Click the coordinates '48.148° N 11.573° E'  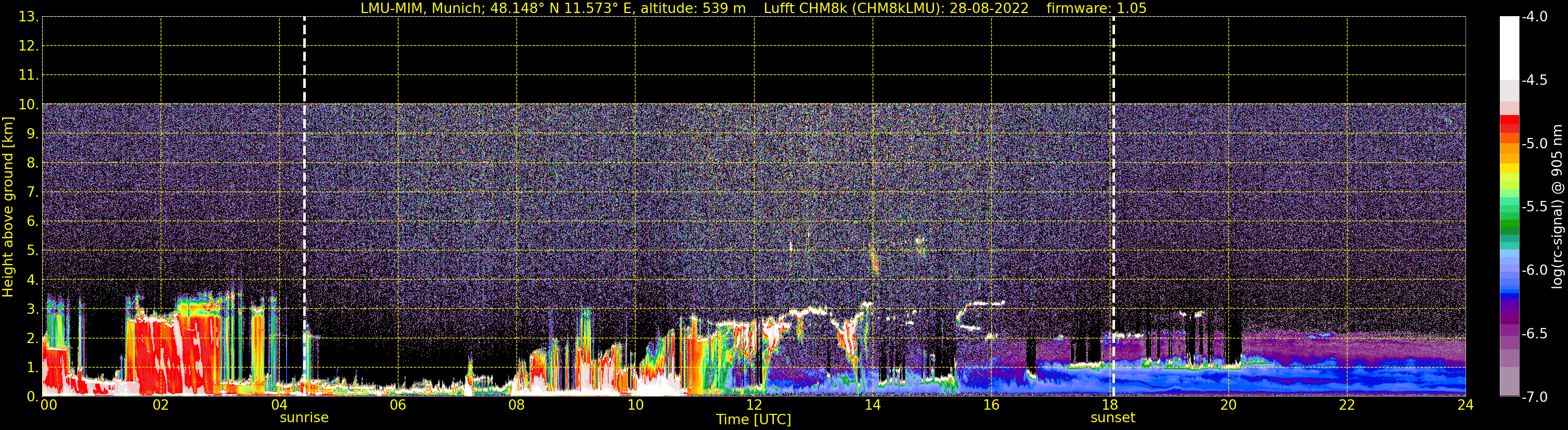562,8
